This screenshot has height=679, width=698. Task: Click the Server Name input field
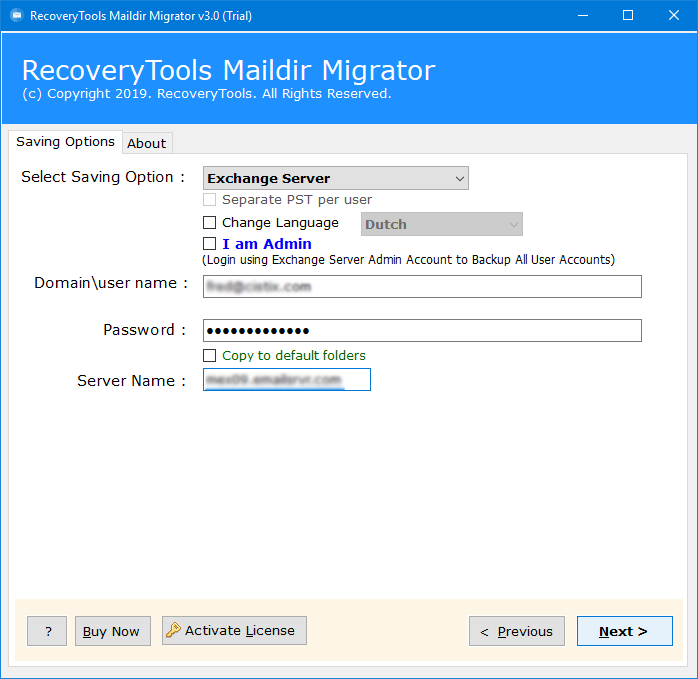[x=287, y=380]
